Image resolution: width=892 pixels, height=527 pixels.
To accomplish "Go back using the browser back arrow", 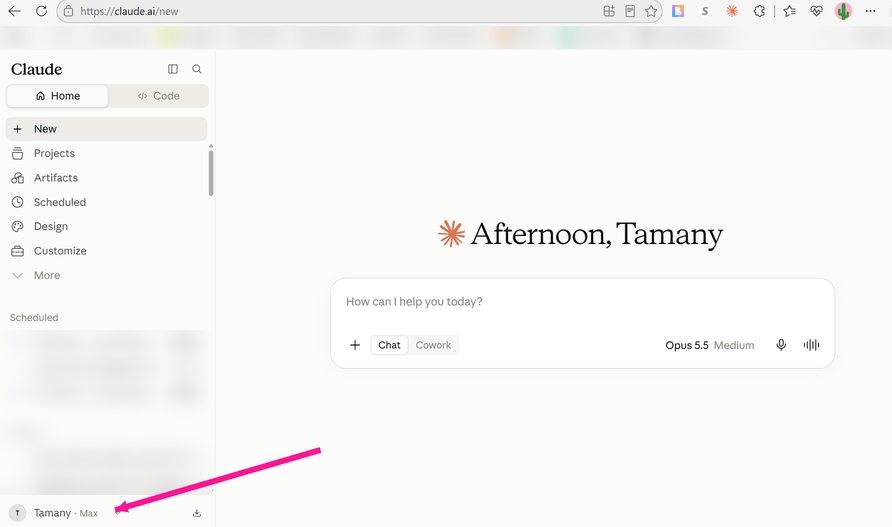I will 14,11.
